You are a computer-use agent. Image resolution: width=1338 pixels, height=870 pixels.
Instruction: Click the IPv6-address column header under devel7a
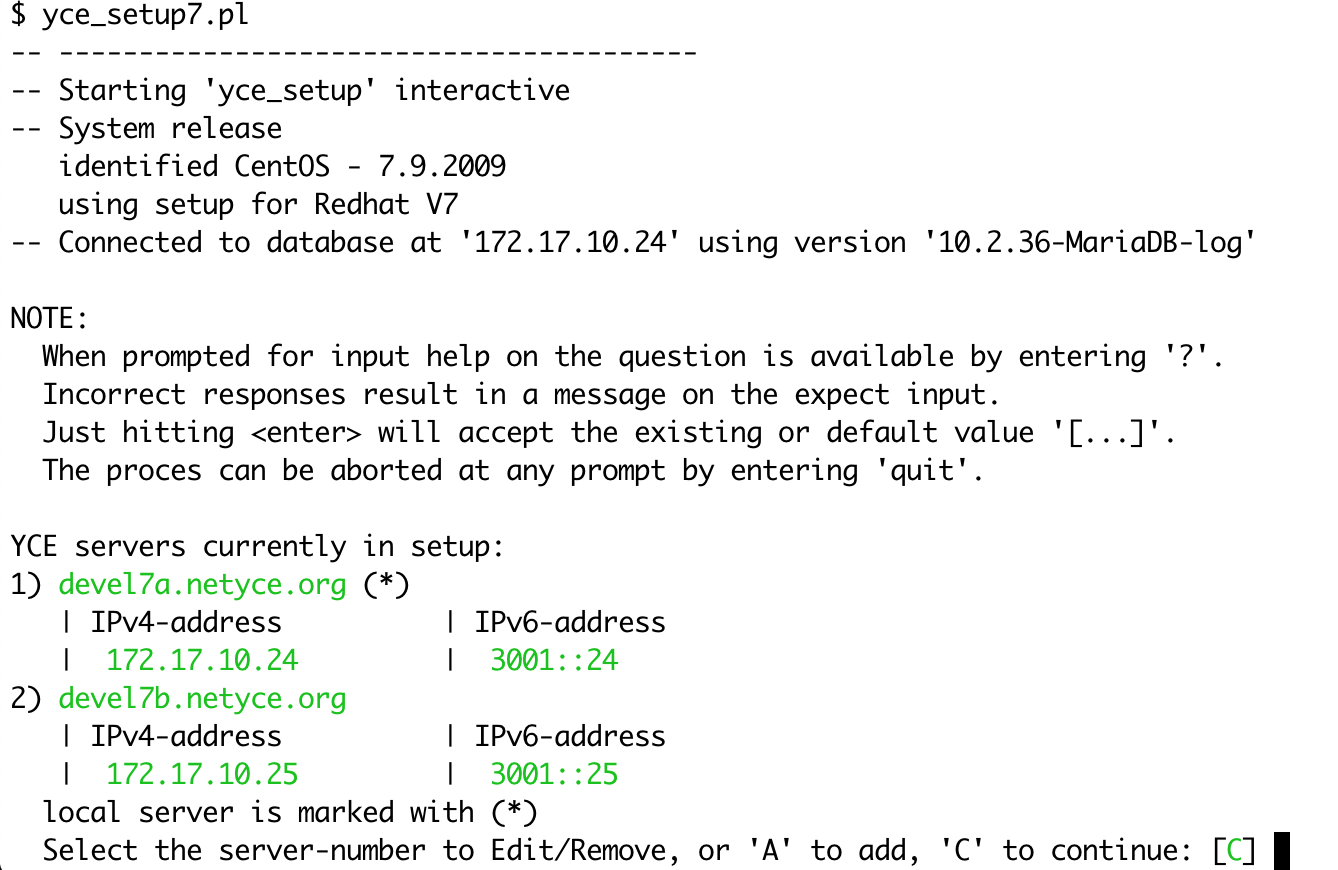tap(570, 622)
